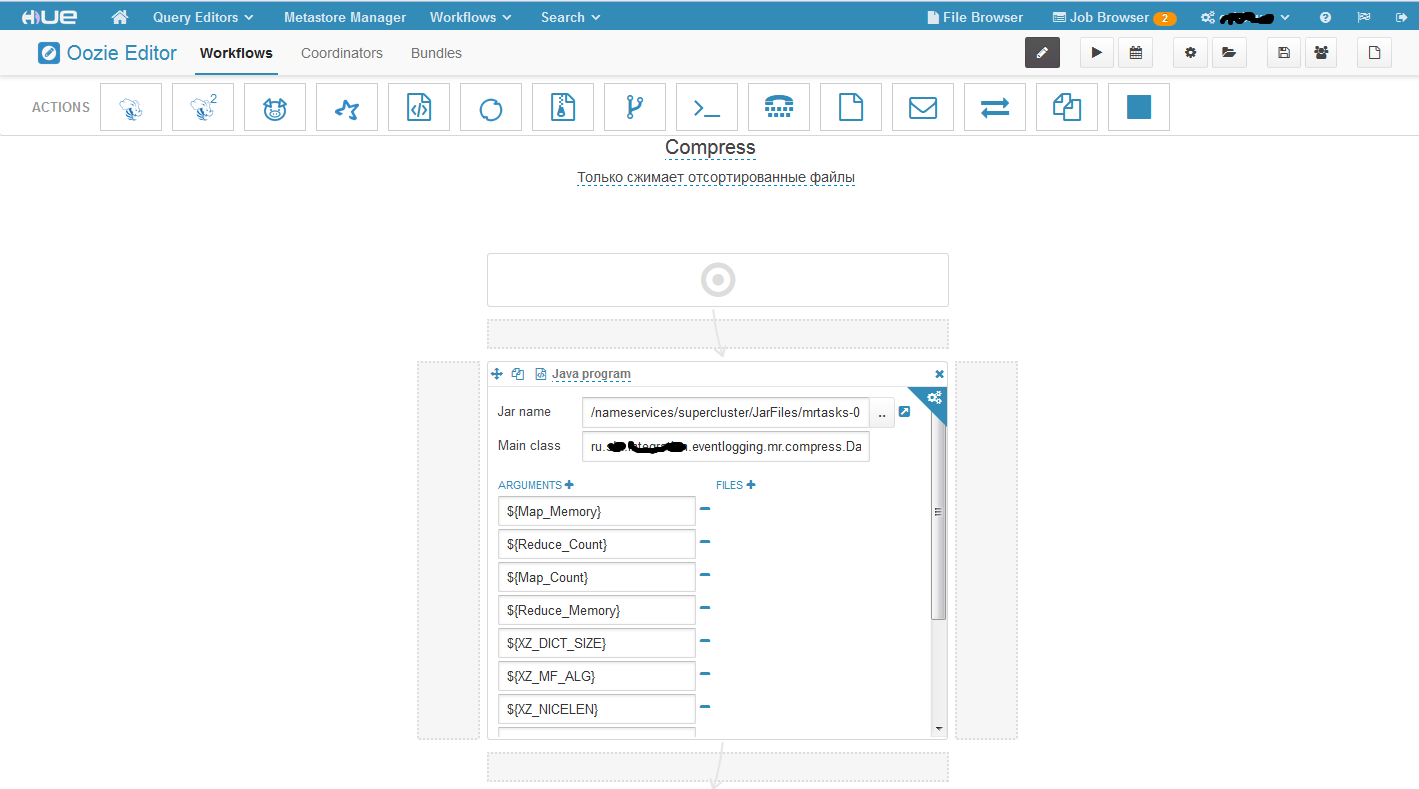Switch to the Bundles tab
This screenshot has width=1419, height=789.
436,53
